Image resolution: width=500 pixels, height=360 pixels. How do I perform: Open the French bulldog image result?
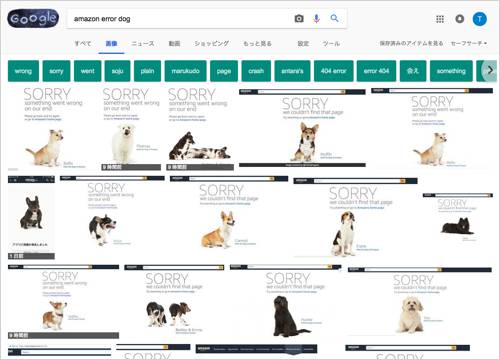(31, 217)
